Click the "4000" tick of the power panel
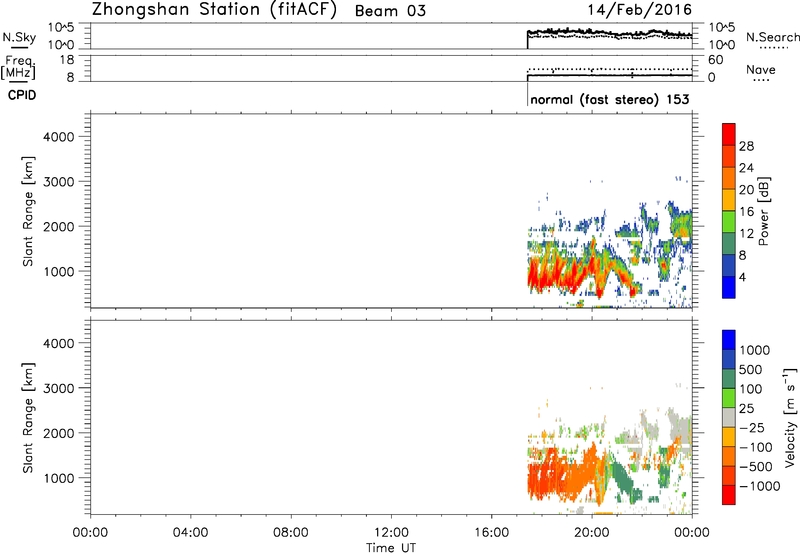Screen dimensions: 800x554 click(x=59, y=137)
